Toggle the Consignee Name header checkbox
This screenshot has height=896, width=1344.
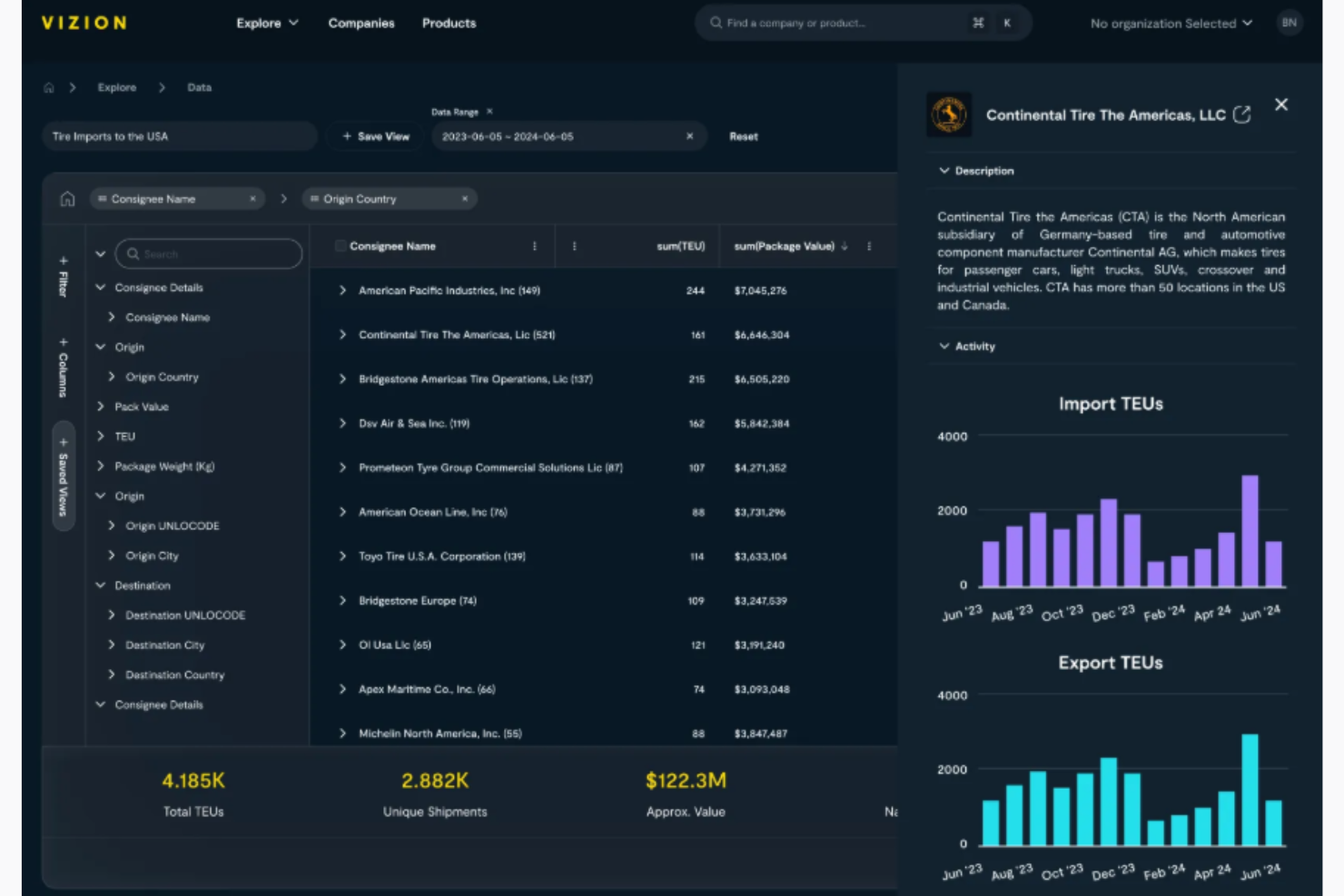(x=341, y=246)
